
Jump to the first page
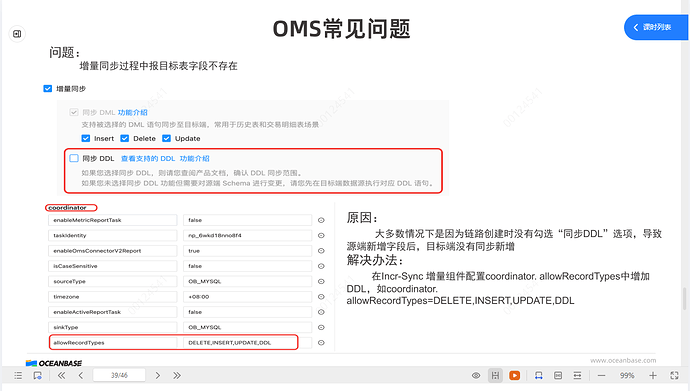coord(62,375)
